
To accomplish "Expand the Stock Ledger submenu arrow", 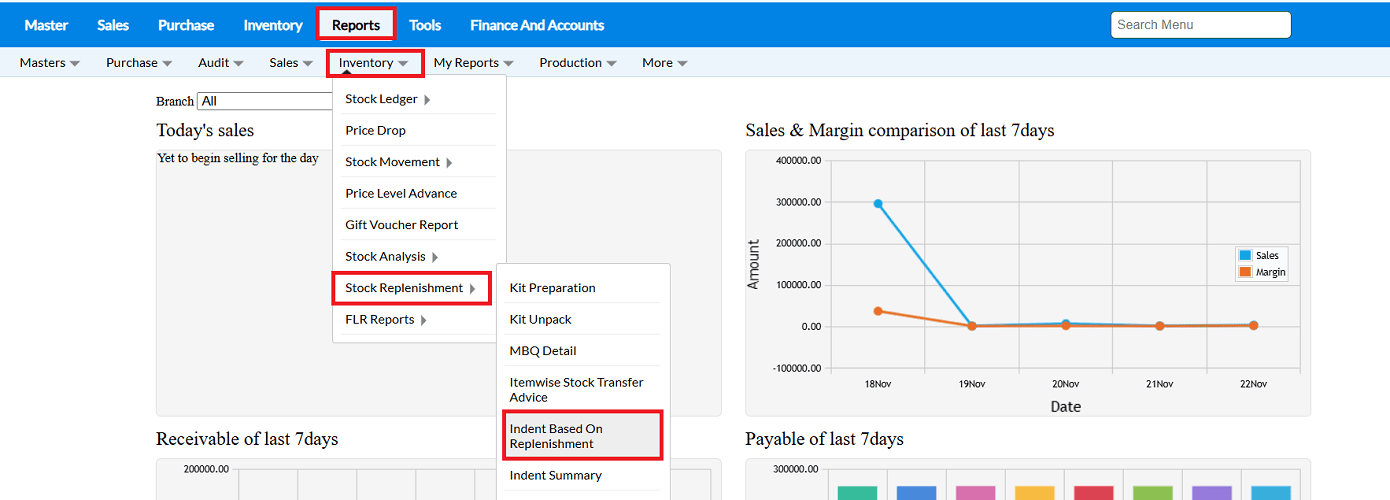I will tap(428, 100).
